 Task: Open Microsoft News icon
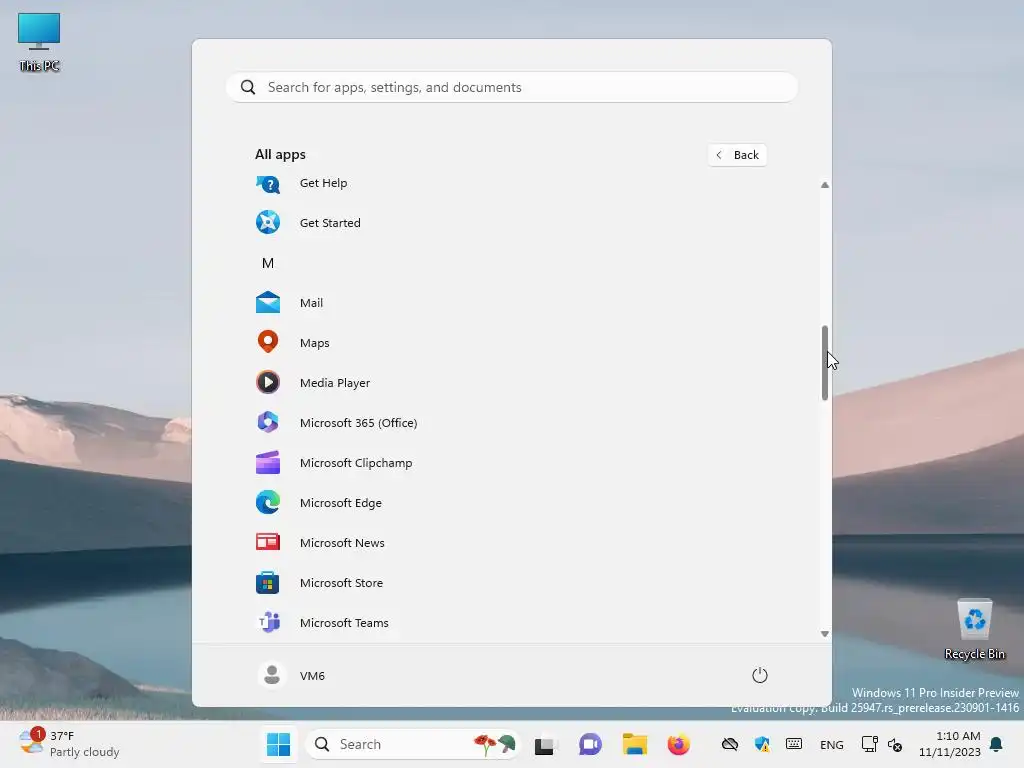click(x=268, y=542)
